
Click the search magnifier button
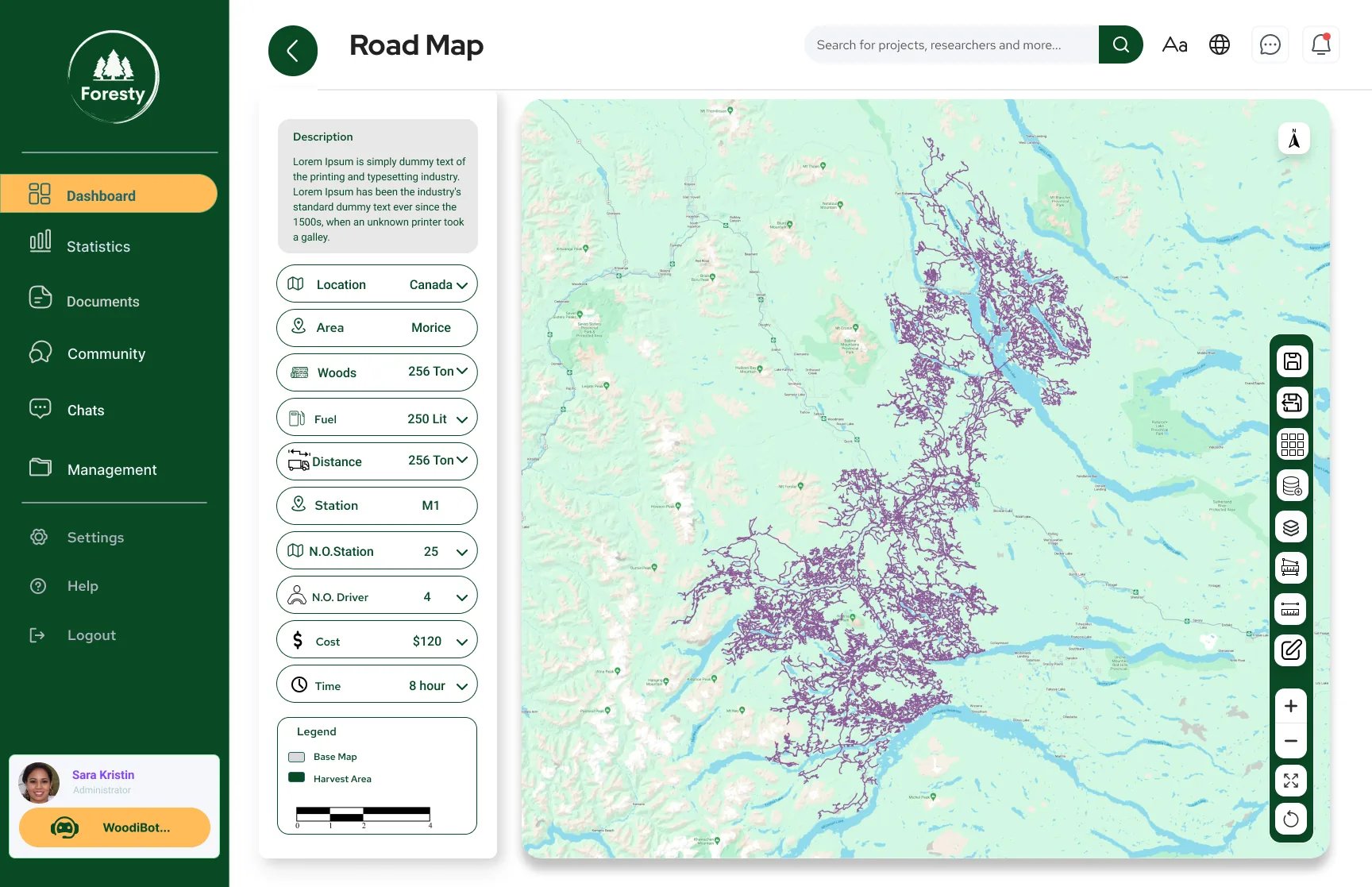1120,44
